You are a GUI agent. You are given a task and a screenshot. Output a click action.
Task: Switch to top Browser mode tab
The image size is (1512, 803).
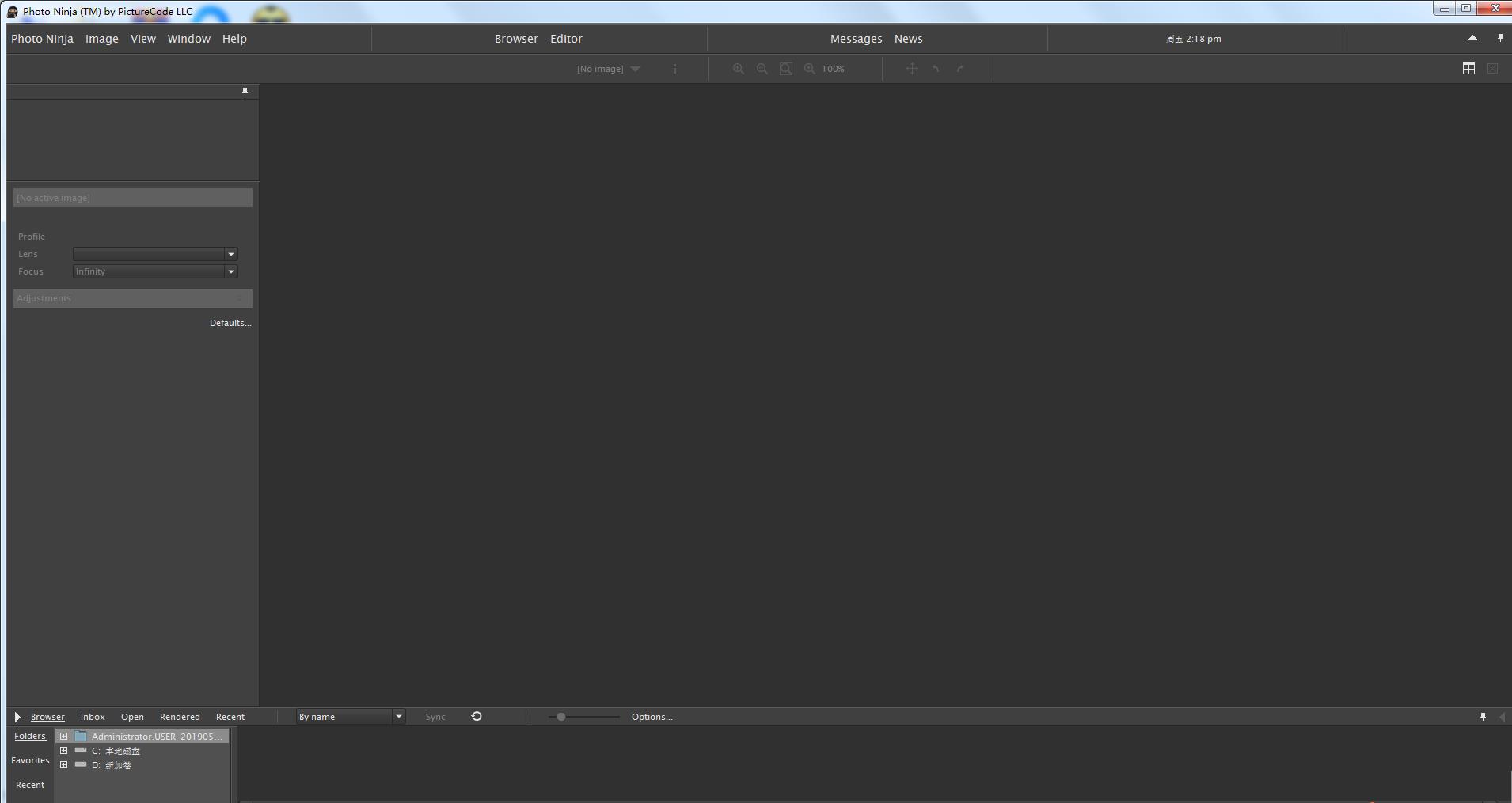516,39
